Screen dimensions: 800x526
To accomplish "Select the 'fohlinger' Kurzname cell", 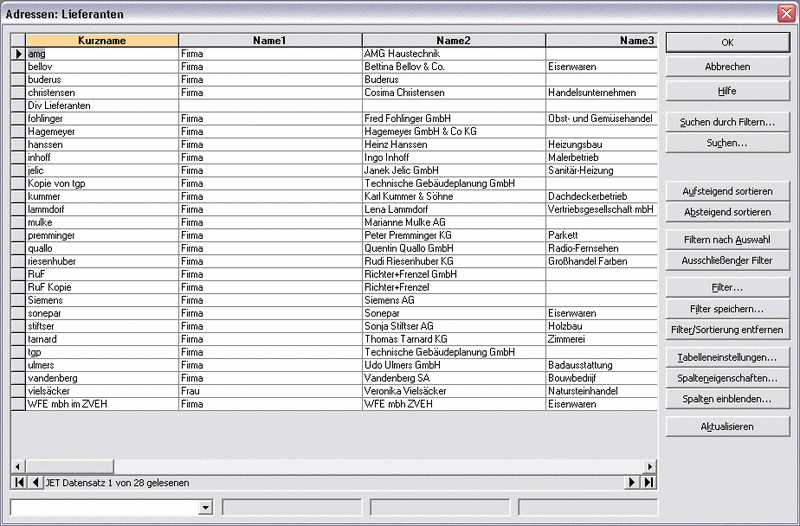I will pos(102,118).
